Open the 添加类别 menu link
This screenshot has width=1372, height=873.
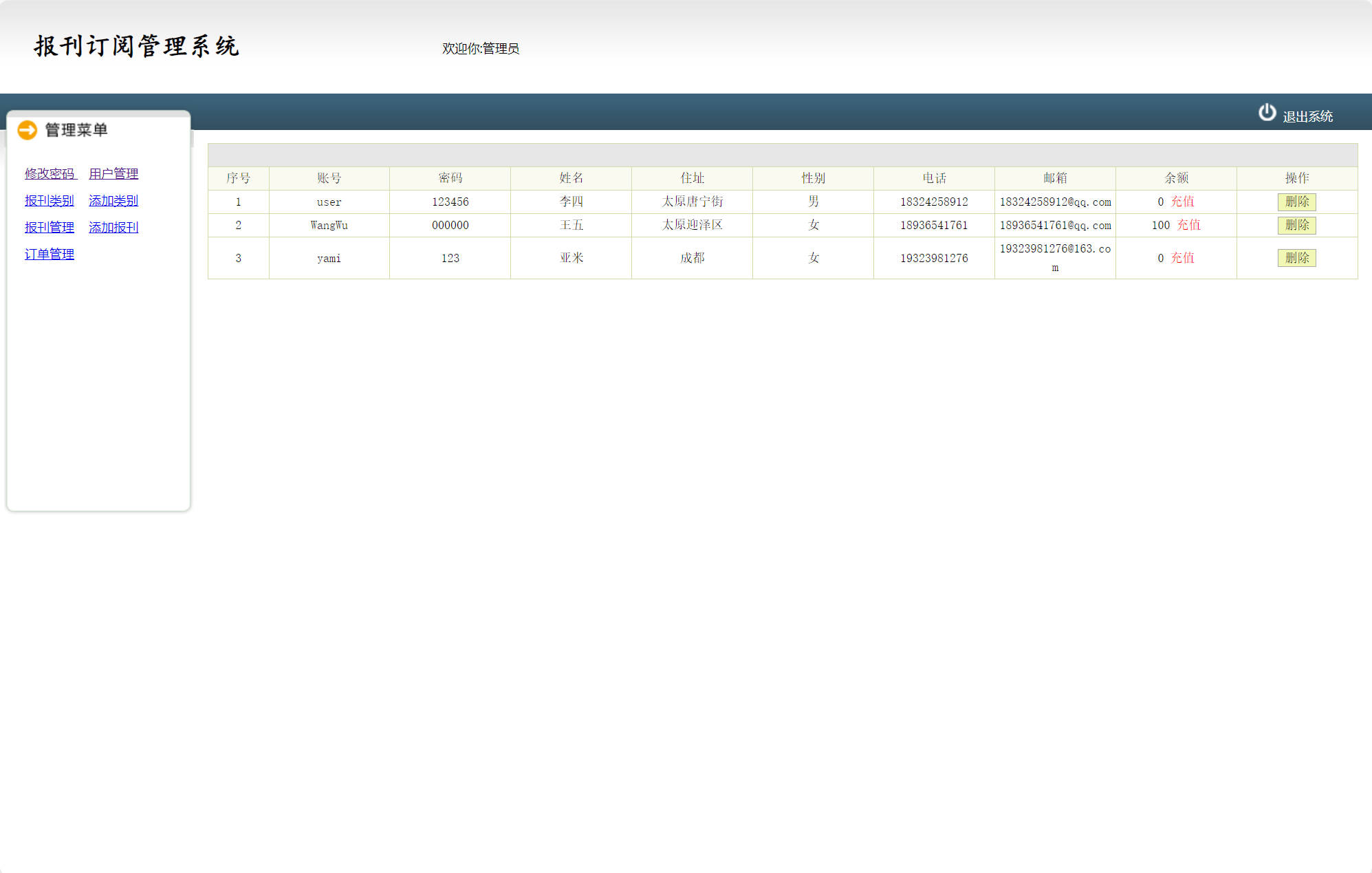pyautogui.click(x=113, y=201)
